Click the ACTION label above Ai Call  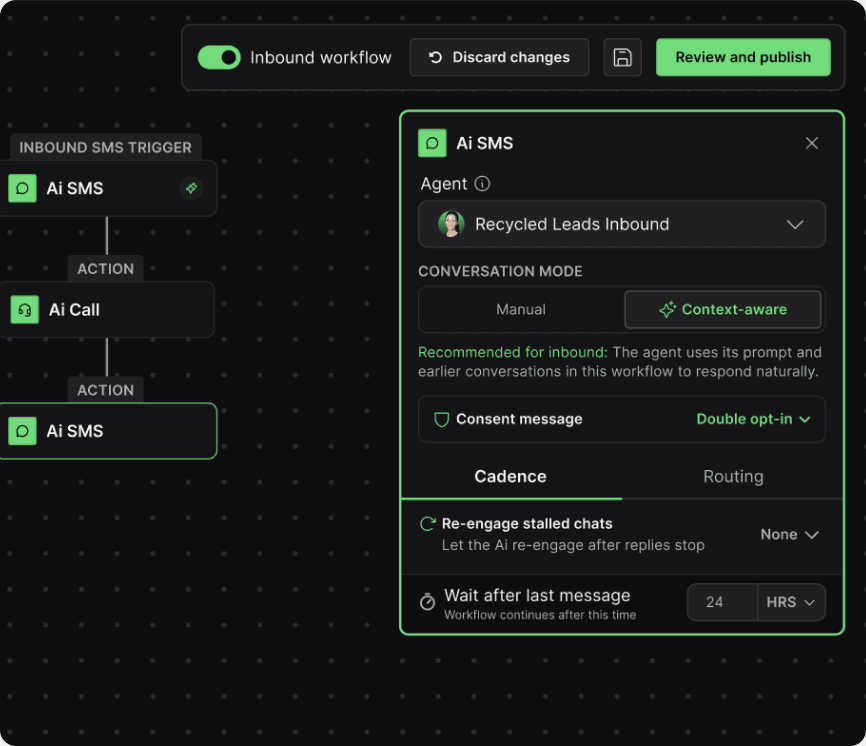105,269
